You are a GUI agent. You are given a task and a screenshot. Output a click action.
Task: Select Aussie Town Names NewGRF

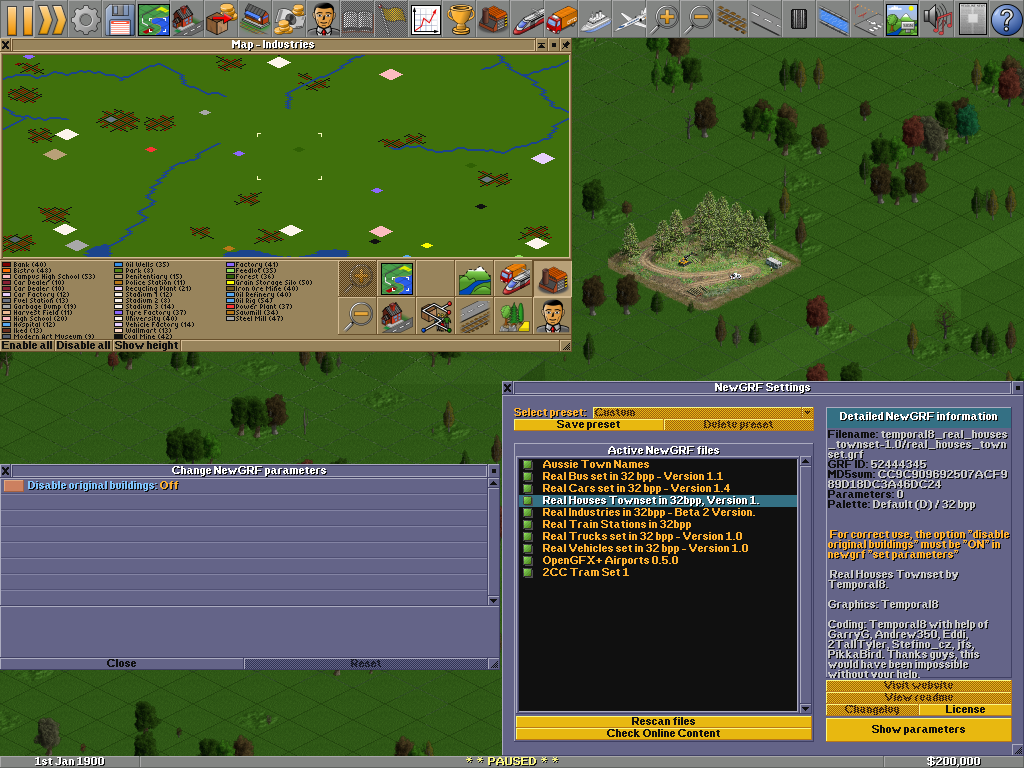pyautogui.click(x=658, y=464)
